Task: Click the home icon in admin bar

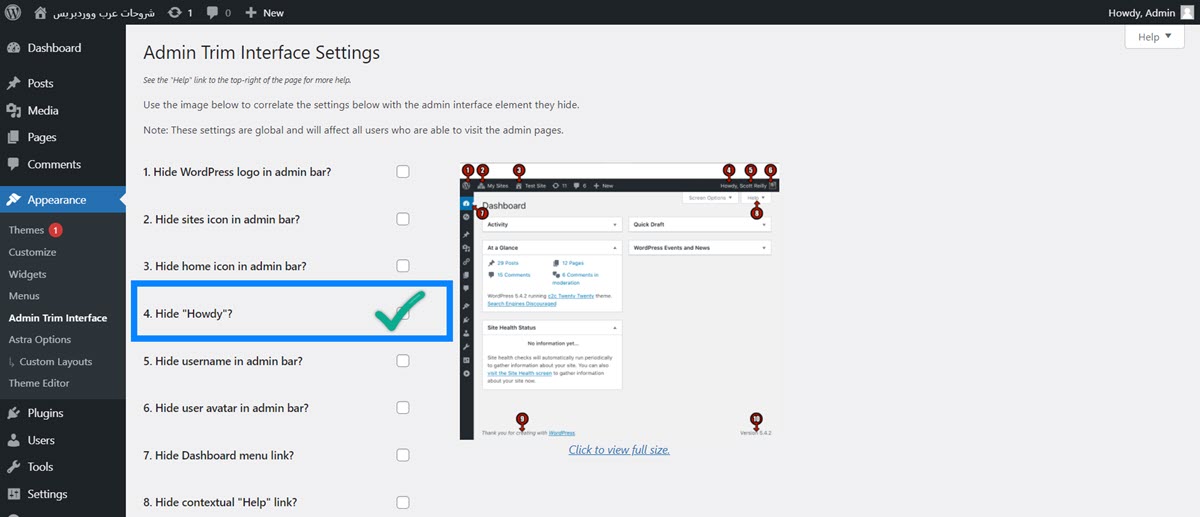Action: pos(40,13)
